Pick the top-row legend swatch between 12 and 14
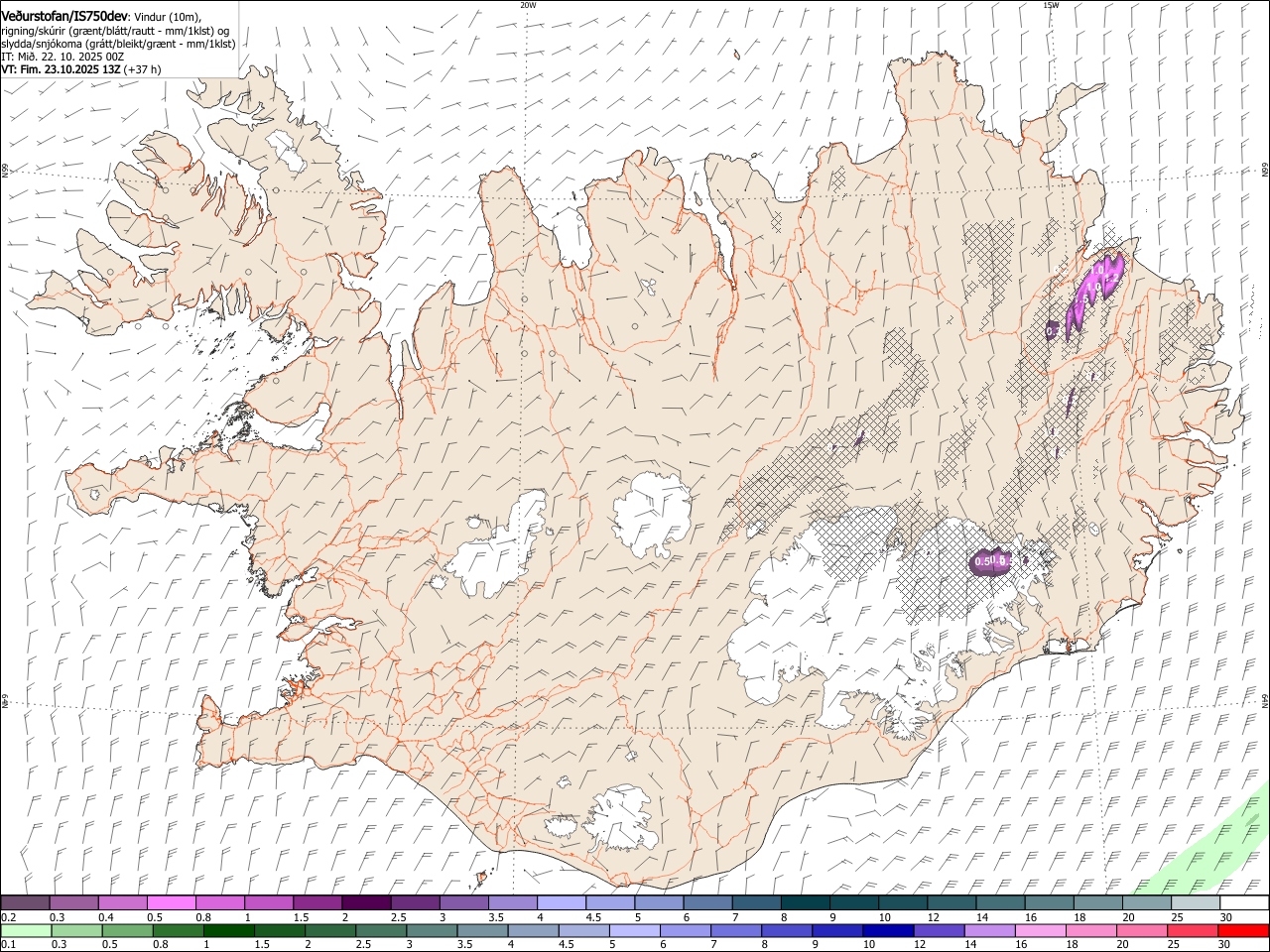1270x952 pixels. tap(951, 902)
